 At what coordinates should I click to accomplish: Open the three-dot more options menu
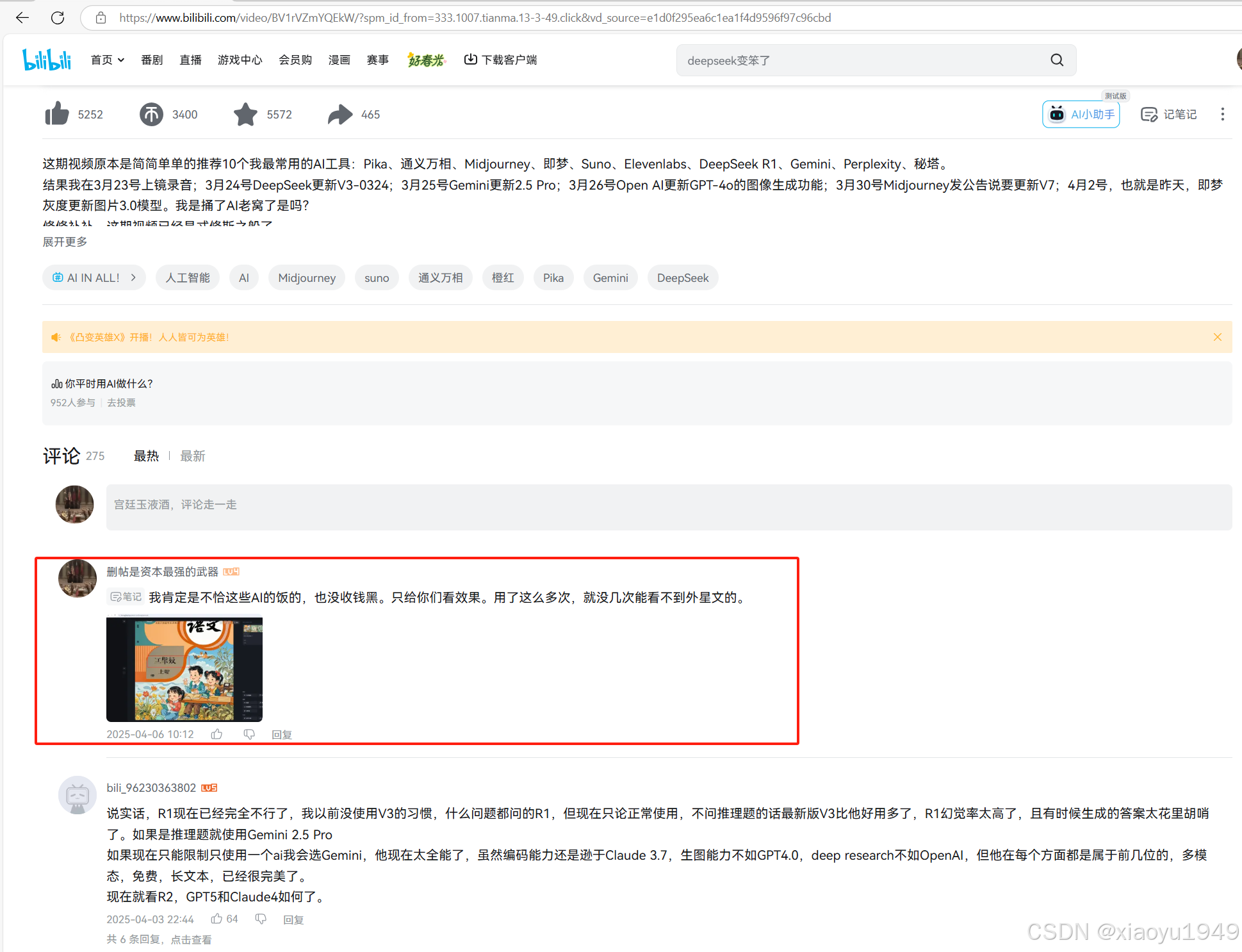click(x=1222, y=114)
